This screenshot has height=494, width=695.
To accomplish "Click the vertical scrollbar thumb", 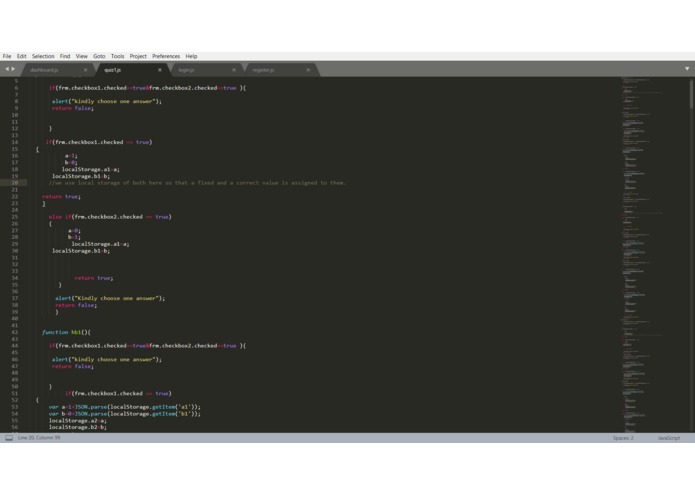I will [691, 93].
